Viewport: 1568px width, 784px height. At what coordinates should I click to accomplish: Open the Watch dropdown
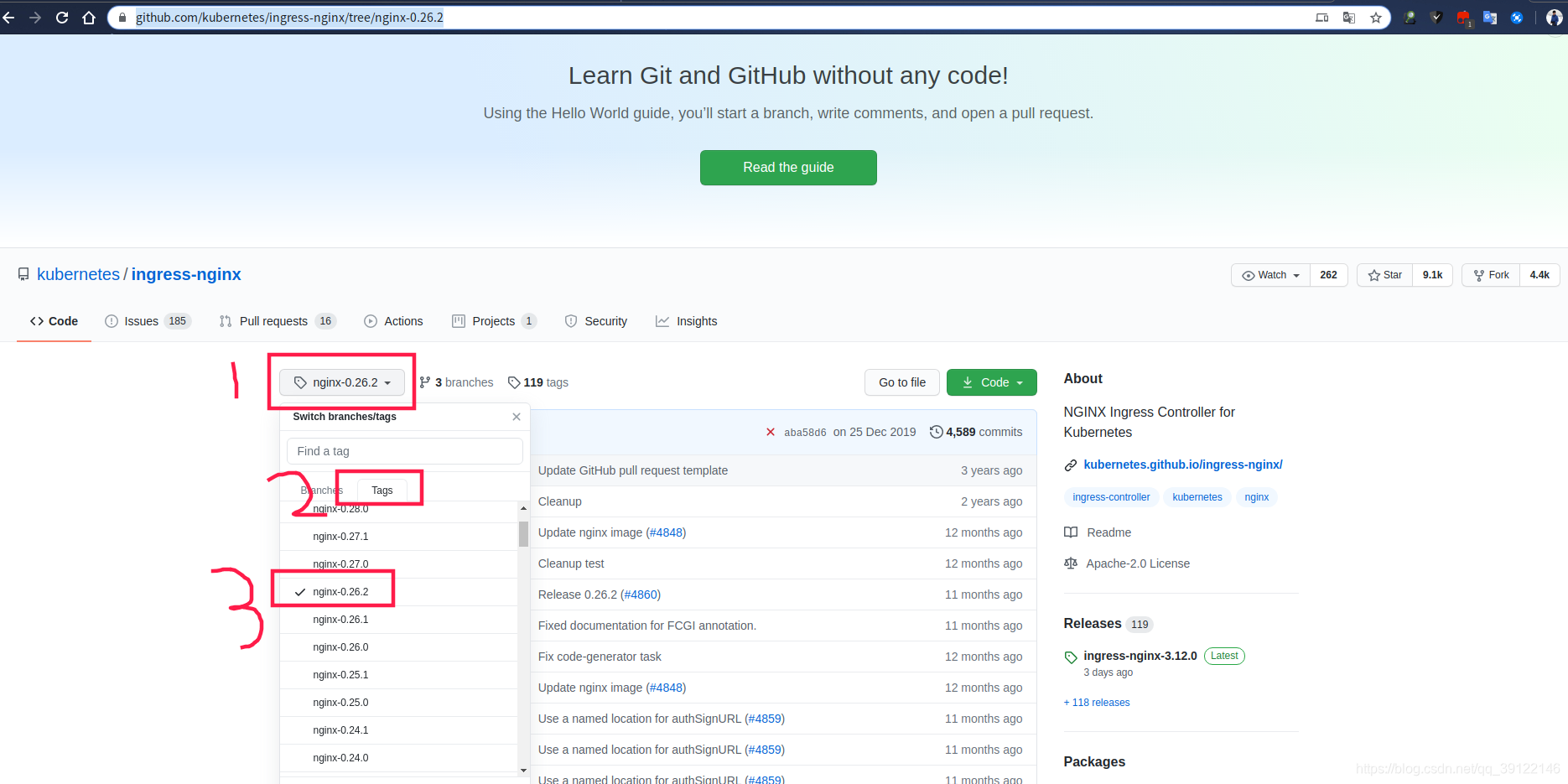click(1270, 275)
